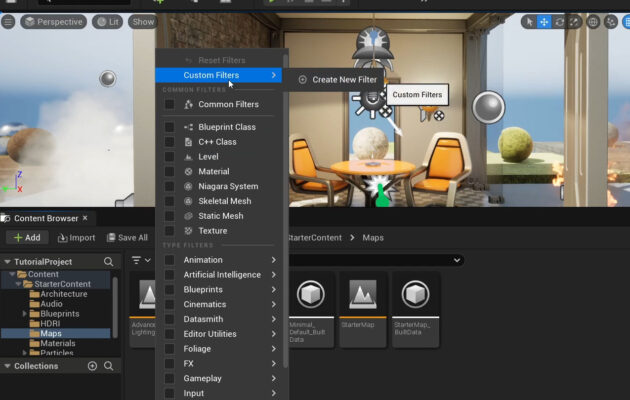Add a new collection with plus icon

93,366
